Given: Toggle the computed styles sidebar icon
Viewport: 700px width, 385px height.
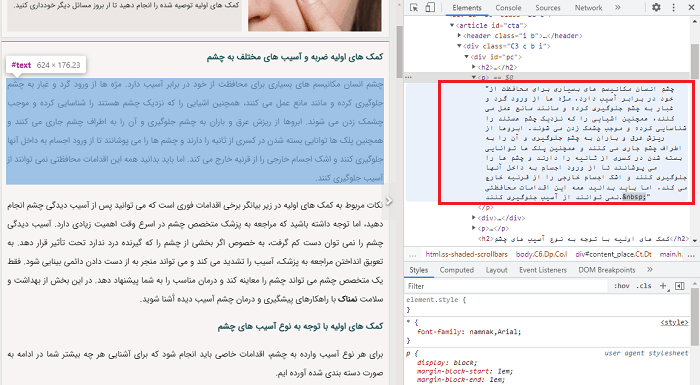Looking at the screenshot, I should pos(679,286).
